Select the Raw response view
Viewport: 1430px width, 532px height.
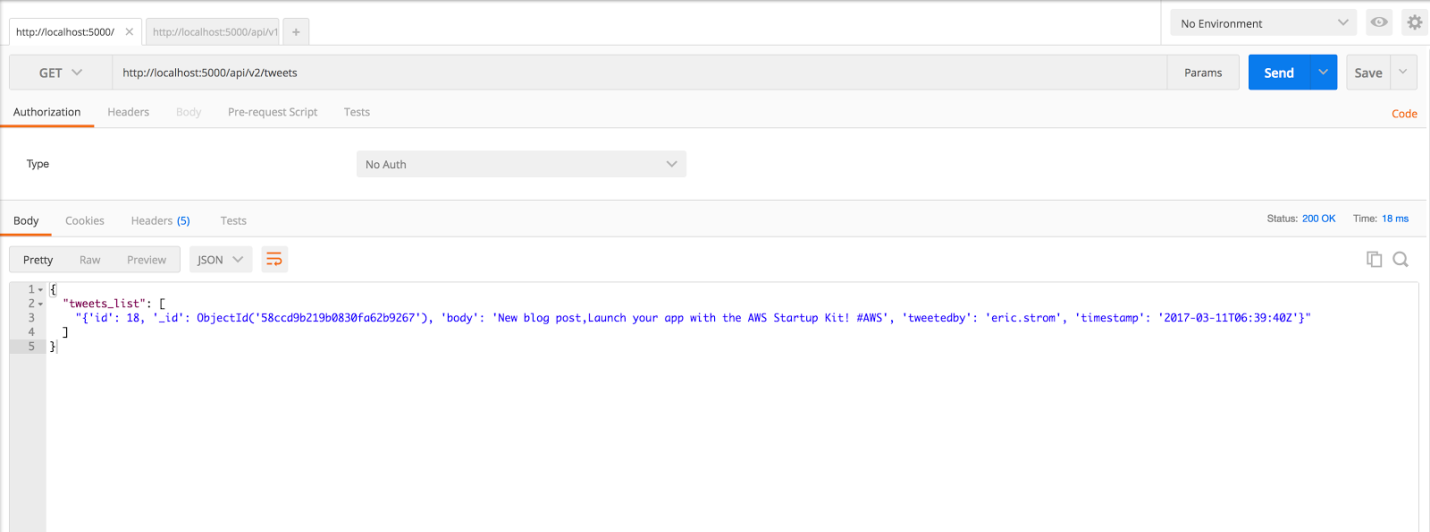(x=90, y=259)
